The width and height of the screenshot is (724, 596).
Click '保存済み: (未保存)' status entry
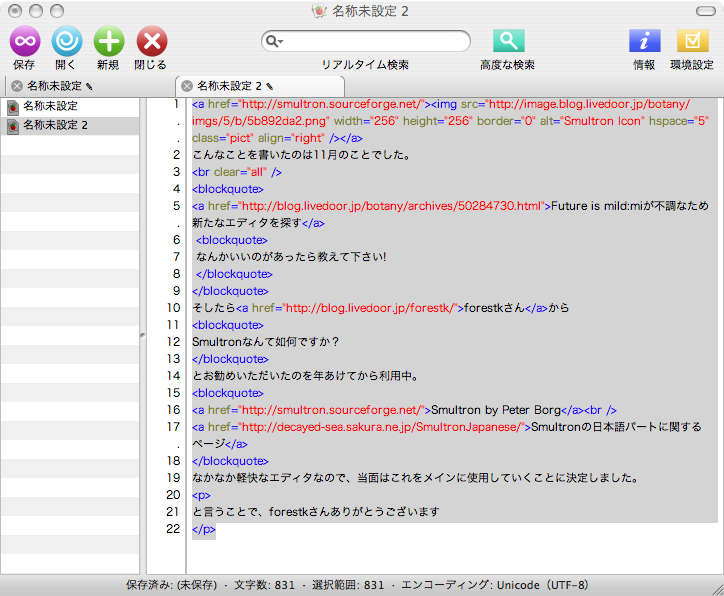171,585
